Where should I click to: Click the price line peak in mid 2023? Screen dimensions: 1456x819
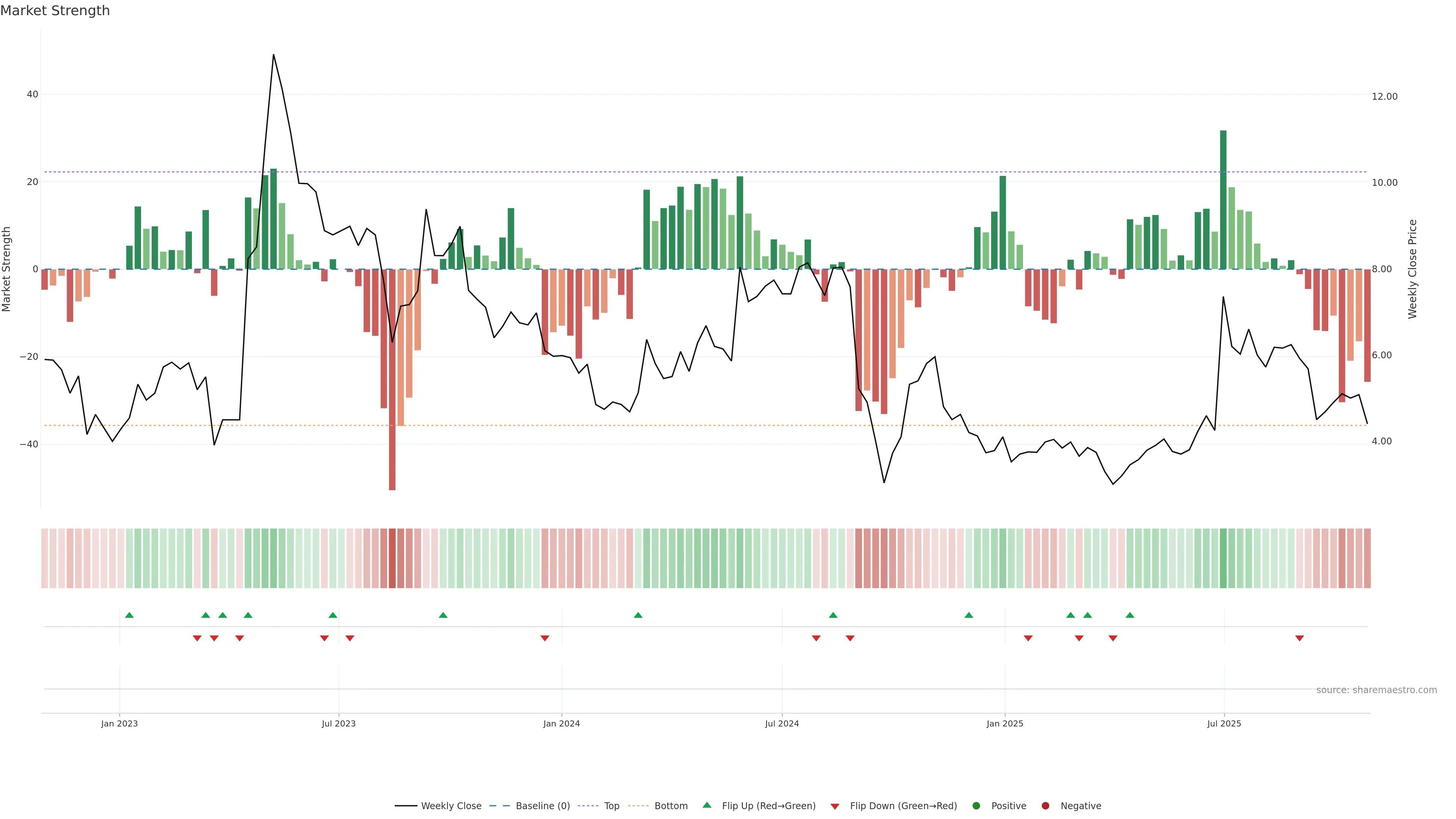coord(273,55)
